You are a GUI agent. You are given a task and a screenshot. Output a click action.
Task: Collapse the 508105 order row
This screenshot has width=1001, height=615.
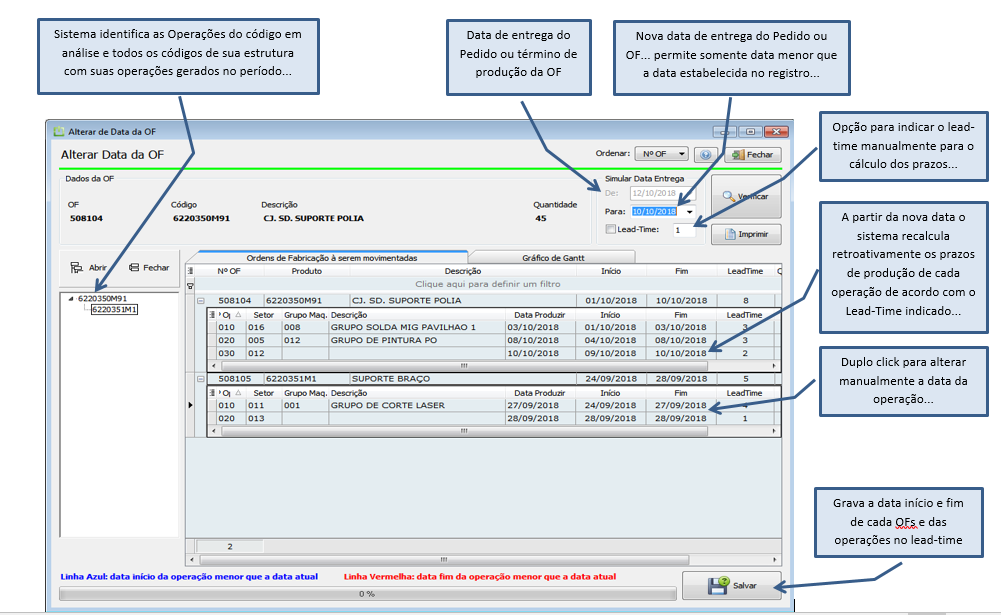pos(200,379)
